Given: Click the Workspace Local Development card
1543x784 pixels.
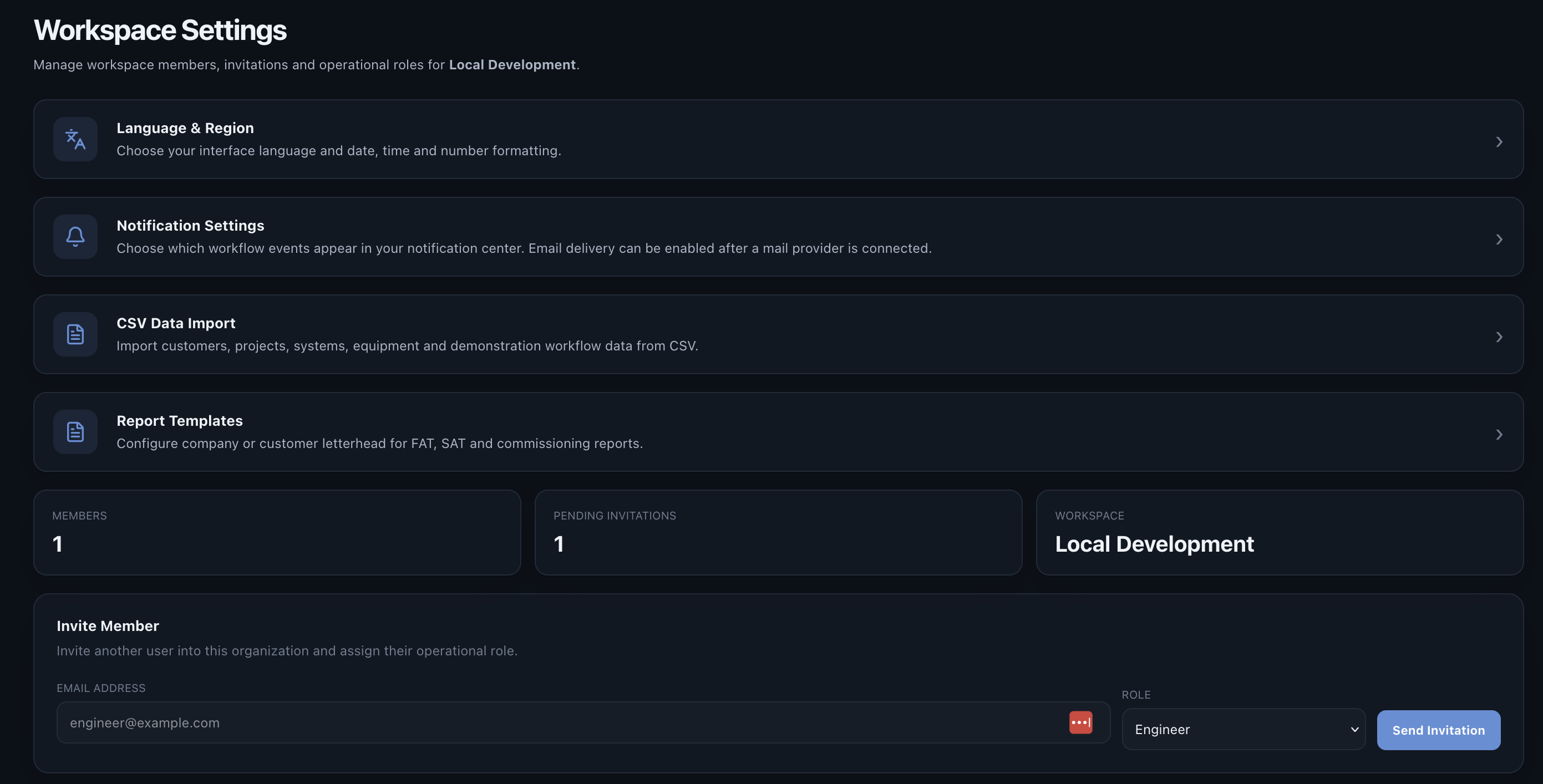Looking at the screenshot, I should point(1280,532).
